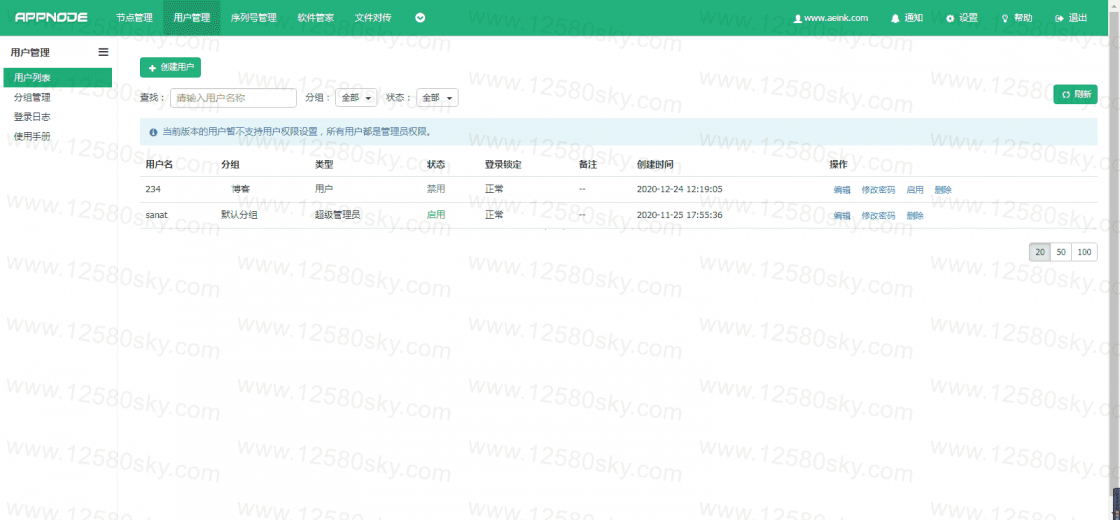Screen dimensions: 1120x520
Task: Open the 状态 filter dropdown
Action: [x=437, y=98]
